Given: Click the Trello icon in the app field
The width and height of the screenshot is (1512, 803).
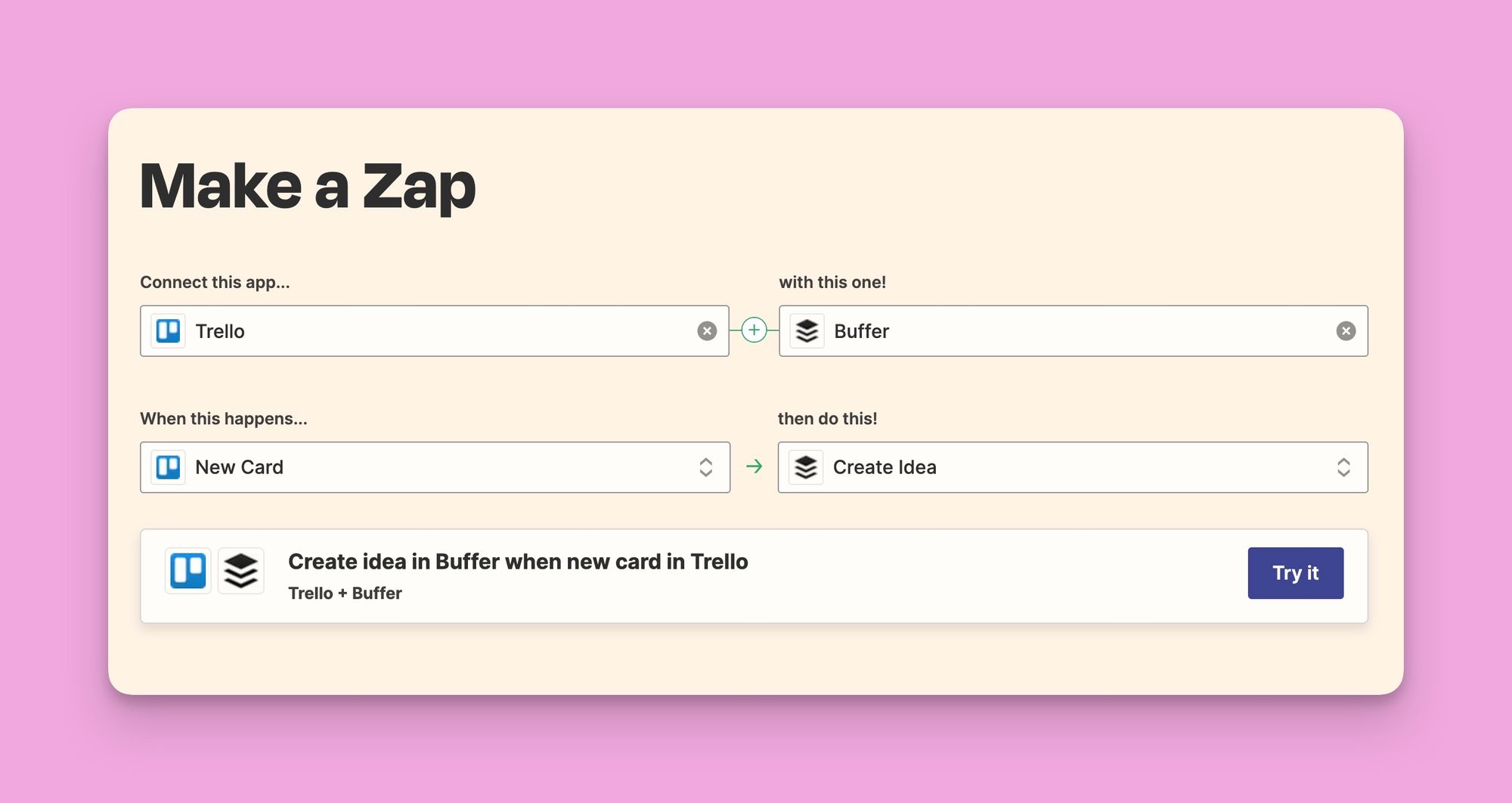Looking at the screenshot, I should (167, 330).
